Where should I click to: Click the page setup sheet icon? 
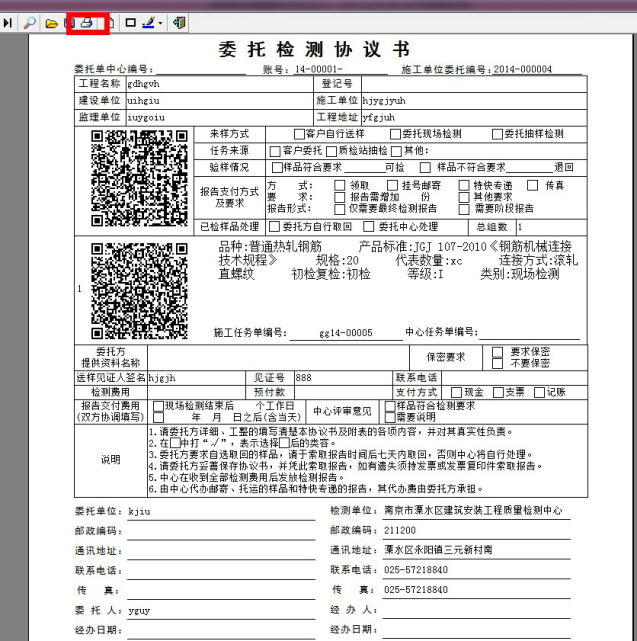pyautogui.click(x=111, y=22)
